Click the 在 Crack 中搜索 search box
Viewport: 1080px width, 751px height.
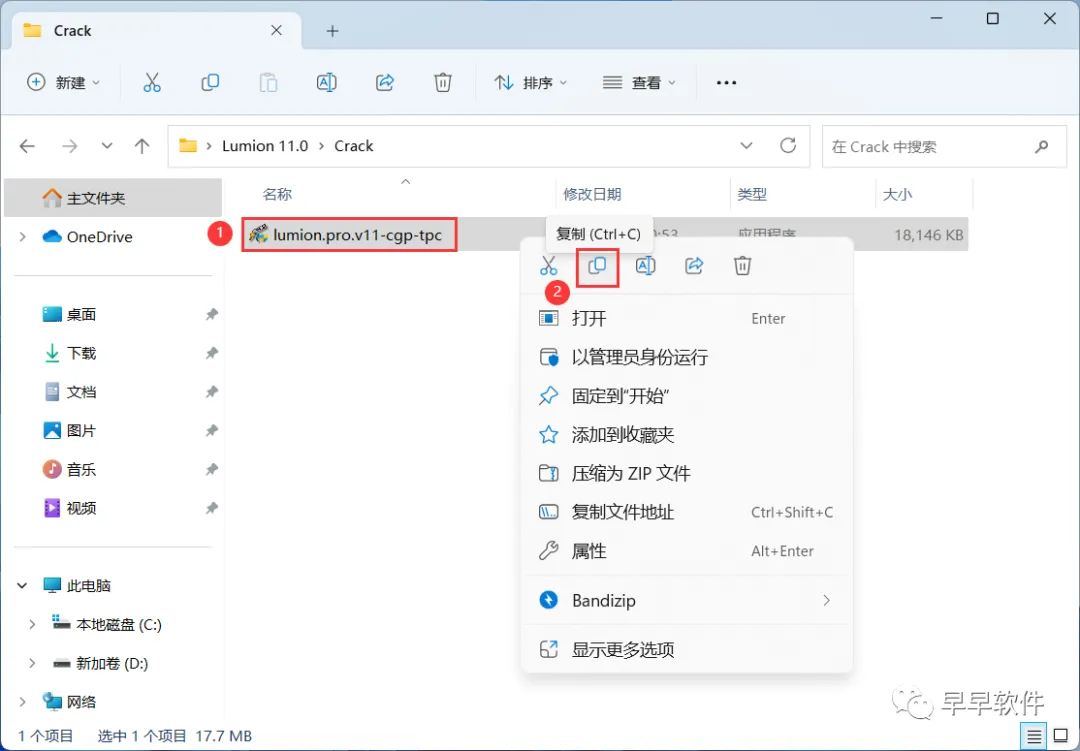pos(944,146)
